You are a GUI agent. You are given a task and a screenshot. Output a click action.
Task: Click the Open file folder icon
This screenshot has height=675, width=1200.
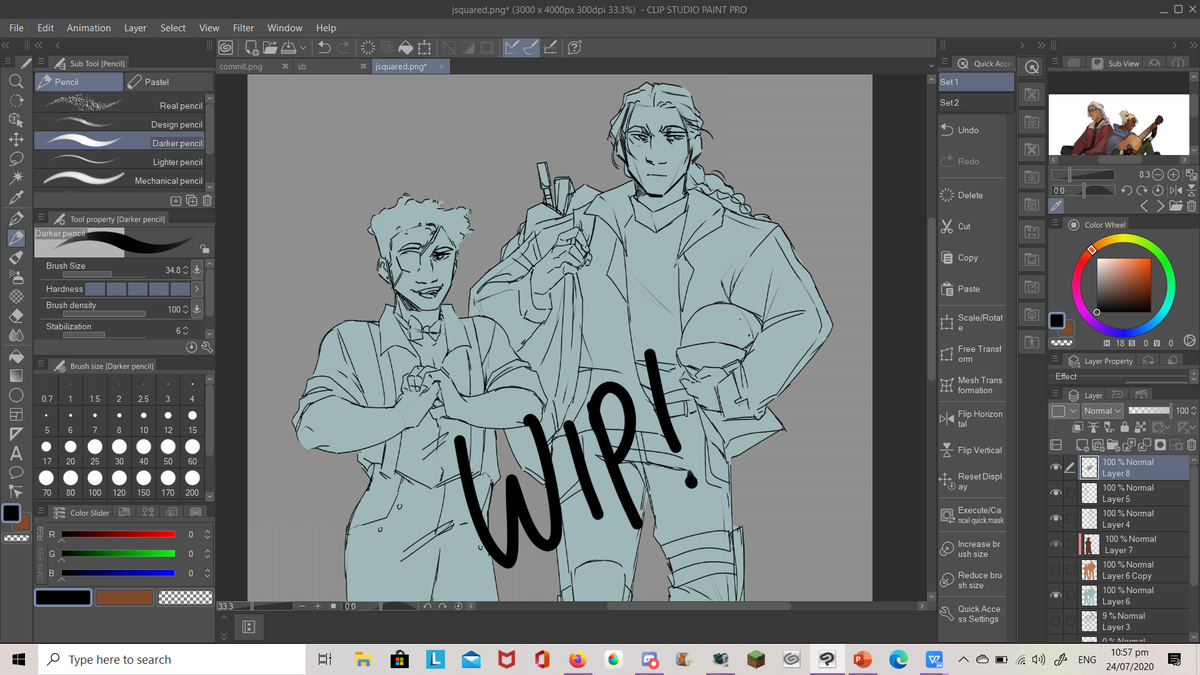click(x=270, y=47)
